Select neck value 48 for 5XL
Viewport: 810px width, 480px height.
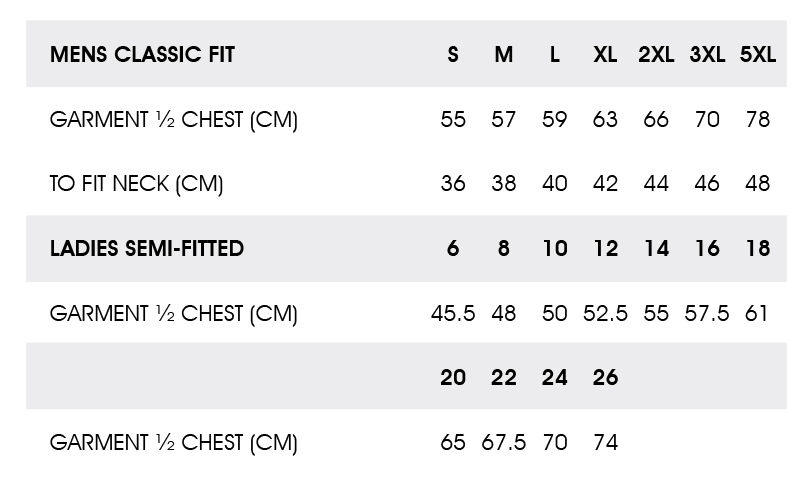point(758,184)
